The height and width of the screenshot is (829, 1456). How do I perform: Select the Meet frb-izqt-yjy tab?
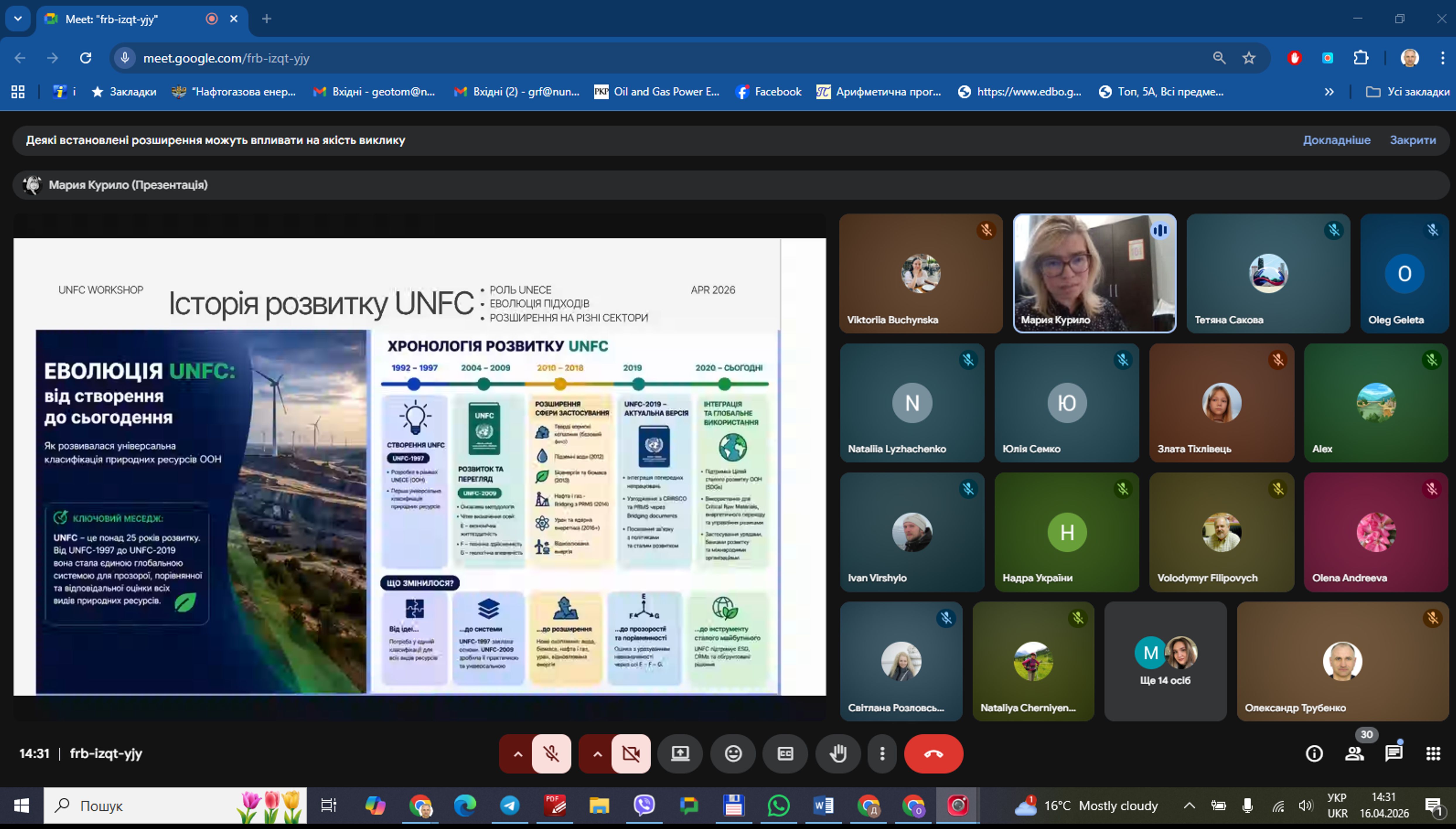pyautogui.click(x=142, y=19)
